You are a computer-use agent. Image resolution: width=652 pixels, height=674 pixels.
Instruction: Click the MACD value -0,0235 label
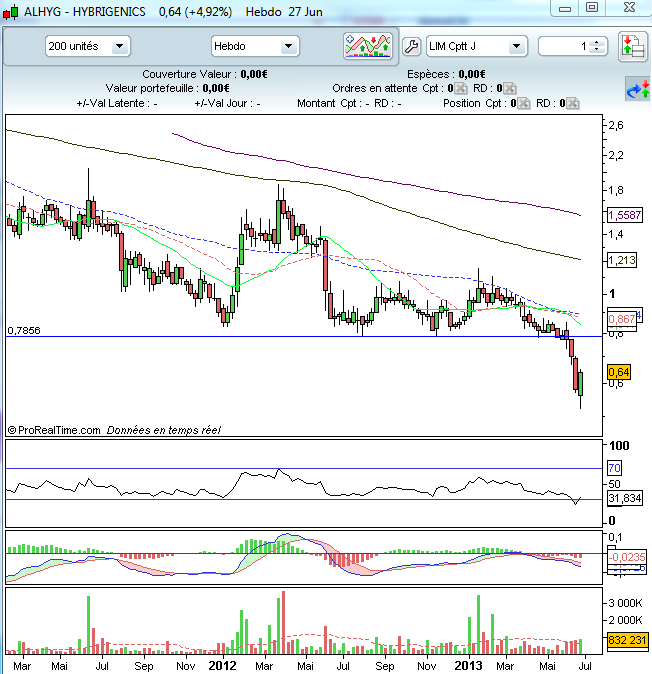pyautogui.click(x=627, y=558)
